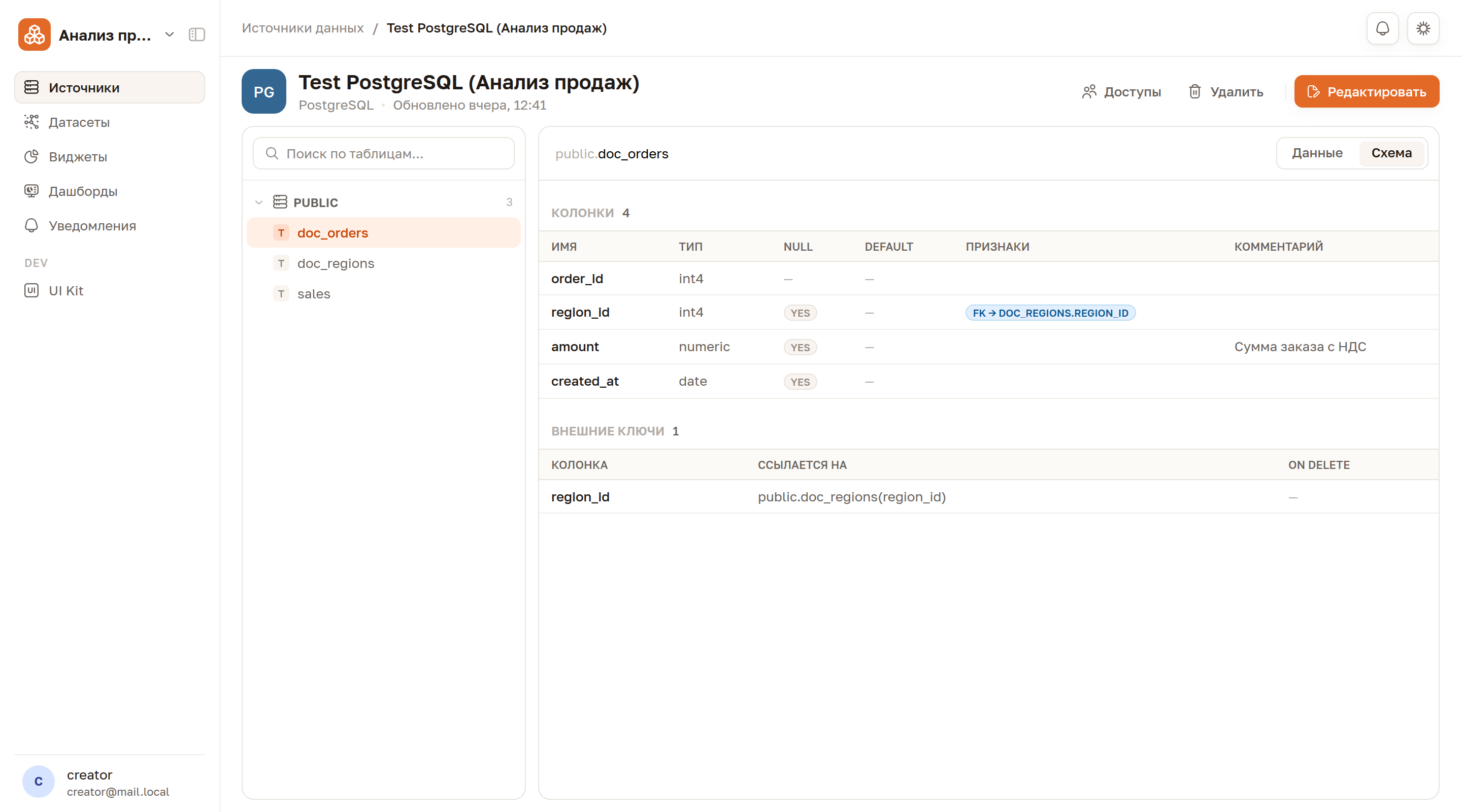Click the Доступы button

point(1121,91)
